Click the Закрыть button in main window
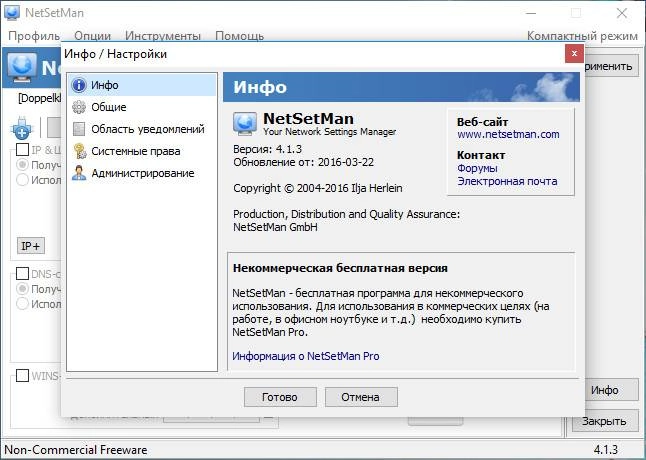The height and width of the screenshot is (460, 646). [x=604, y=421]
